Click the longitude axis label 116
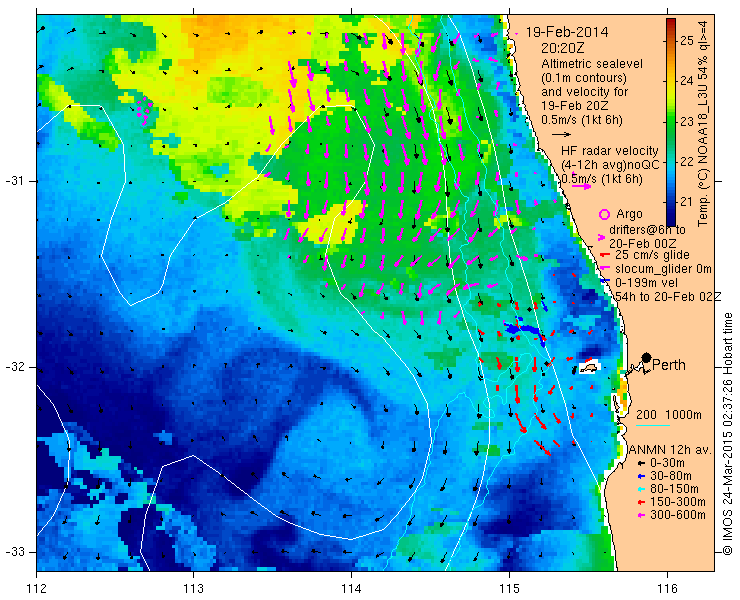Image resolution: width=740 pixels, height=600 pixels. coord(667,588)
